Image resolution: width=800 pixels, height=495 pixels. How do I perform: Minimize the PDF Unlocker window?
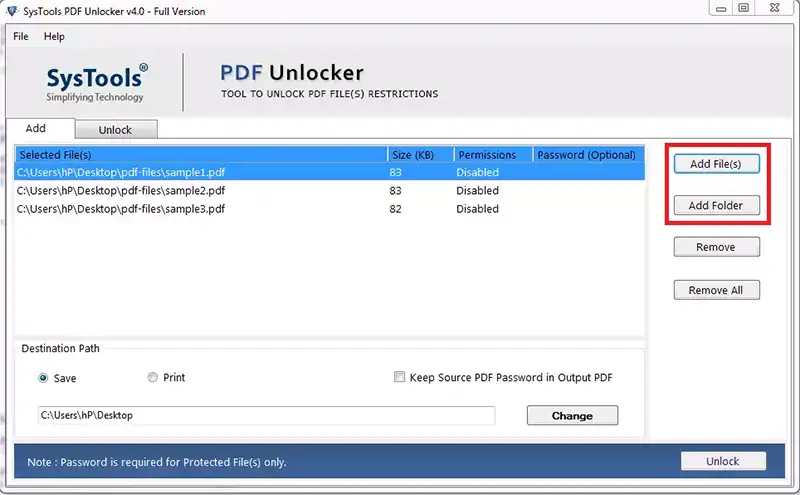coord(721,8)
